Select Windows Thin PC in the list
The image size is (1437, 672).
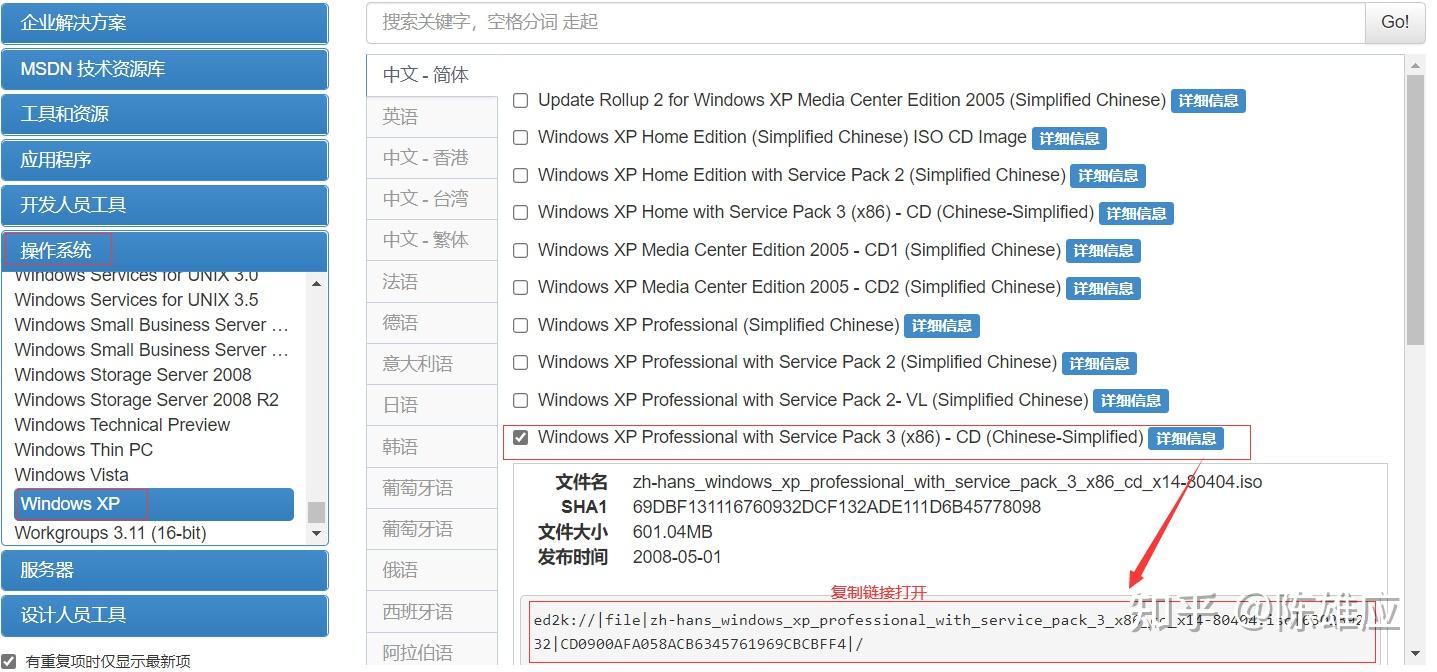click(x=83, y=449)
